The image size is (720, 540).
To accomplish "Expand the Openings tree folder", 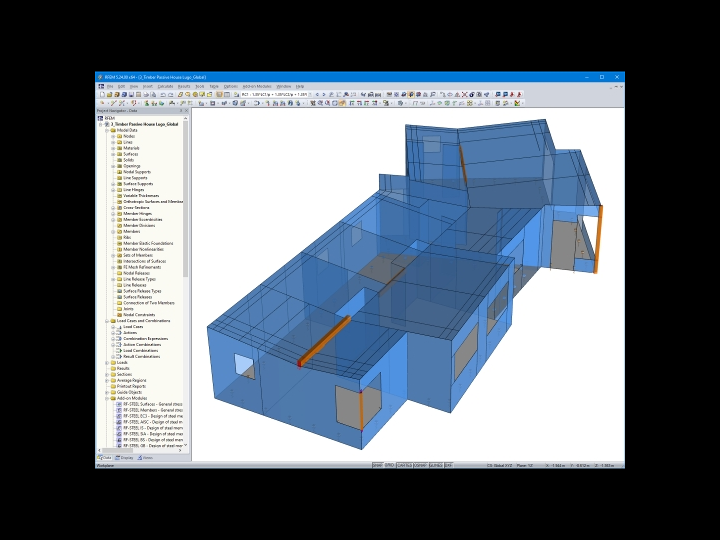I will (113, 166).
